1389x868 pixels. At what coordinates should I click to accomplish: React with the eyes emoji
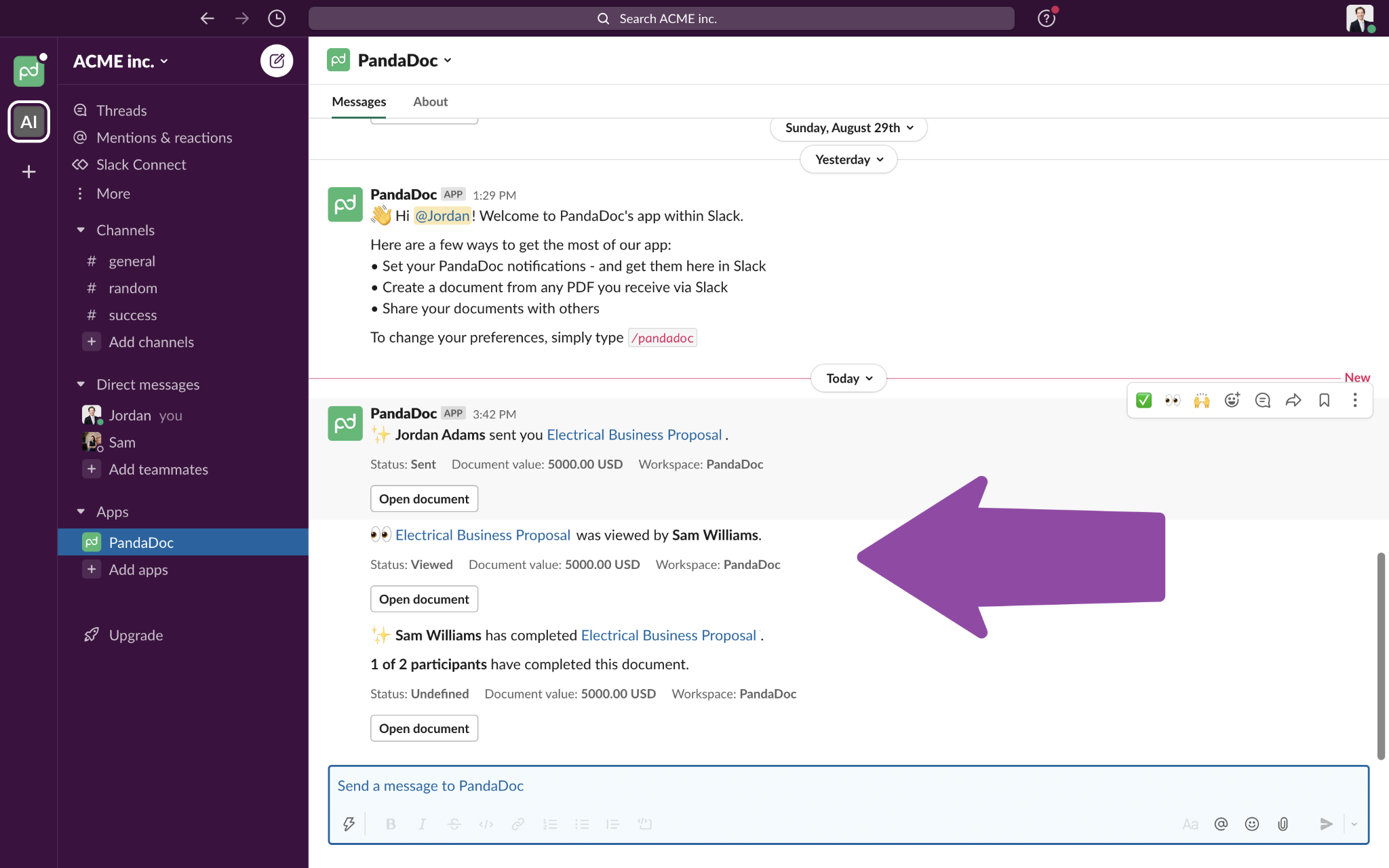[1173, 400]
